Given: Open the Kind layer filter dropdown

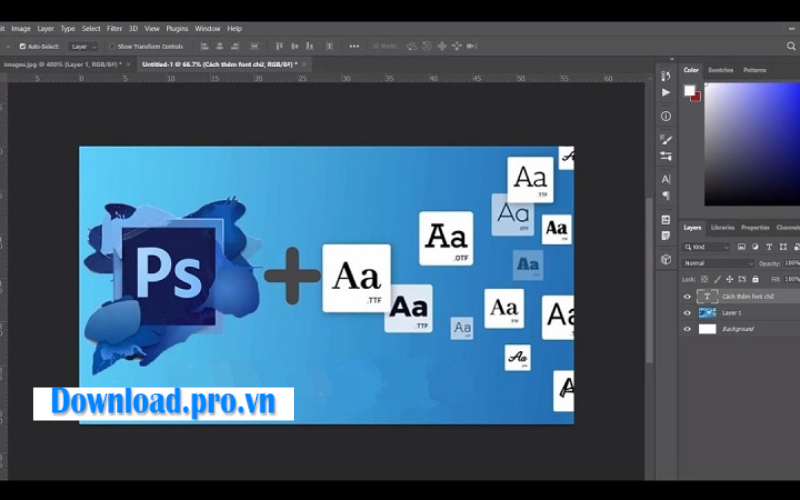Looking at the screenshot, I should pyautogui.click(x=707, y=247).
